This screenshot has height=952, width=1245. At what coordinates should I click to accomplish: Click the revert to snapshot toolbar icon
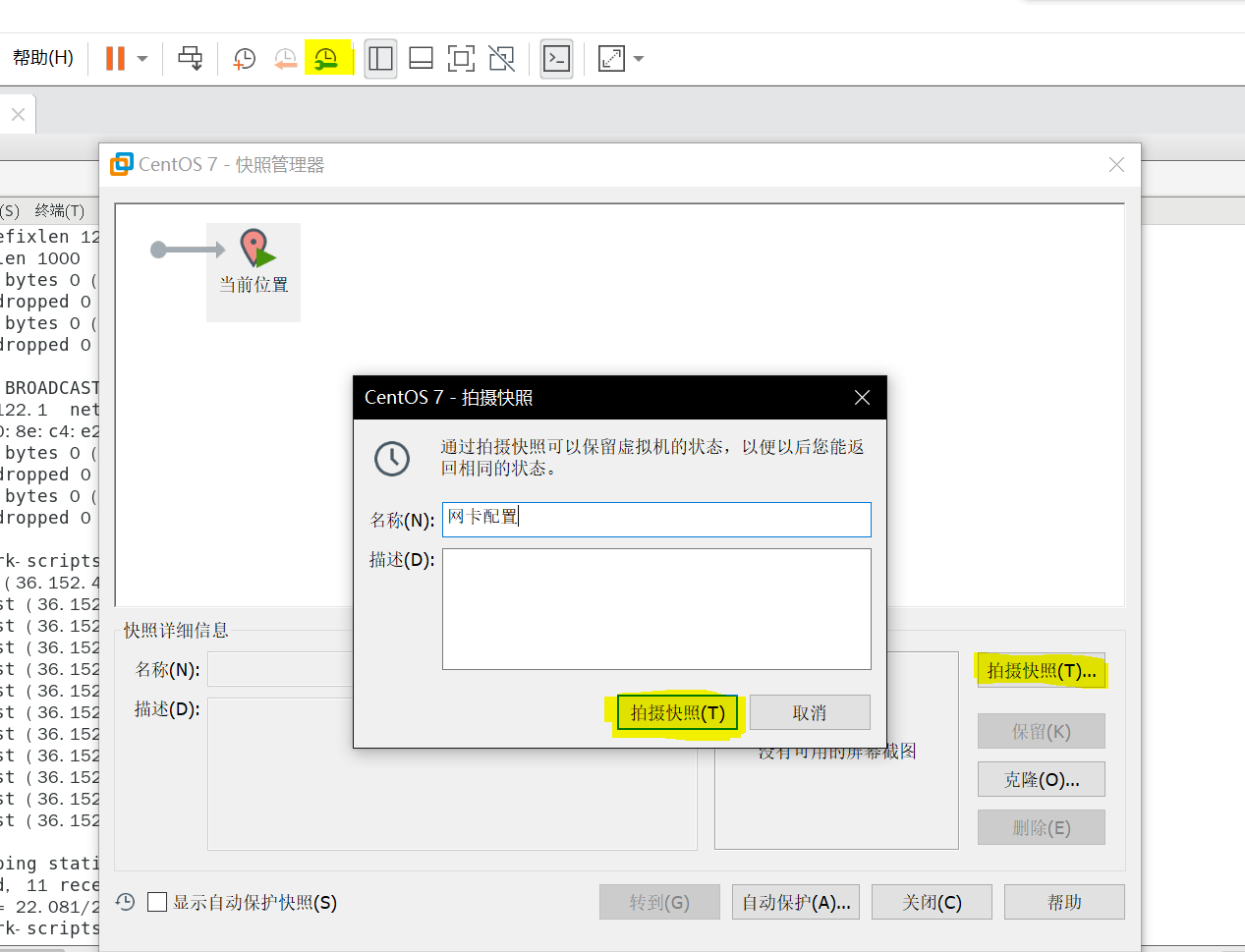pyautogui.click(x=285, y=59)
